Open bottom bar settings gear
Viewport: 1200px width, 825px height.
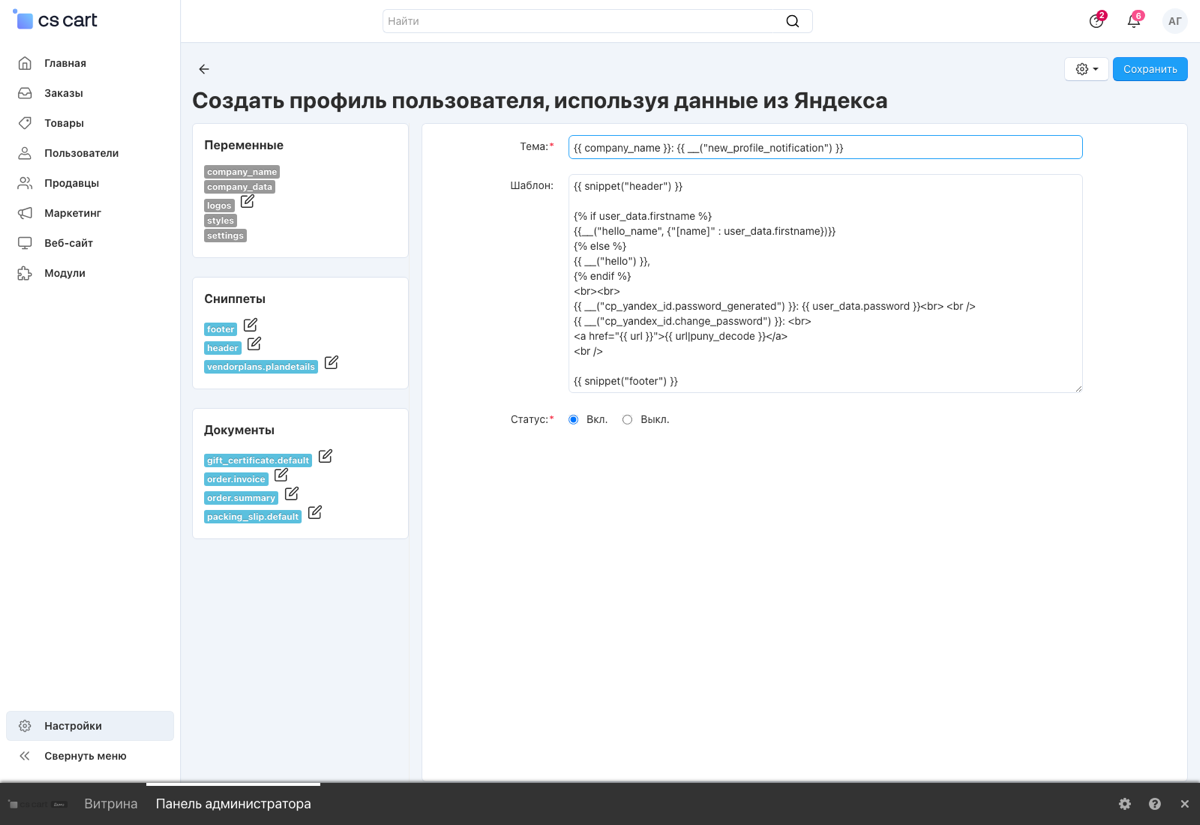click(1125, 804)
